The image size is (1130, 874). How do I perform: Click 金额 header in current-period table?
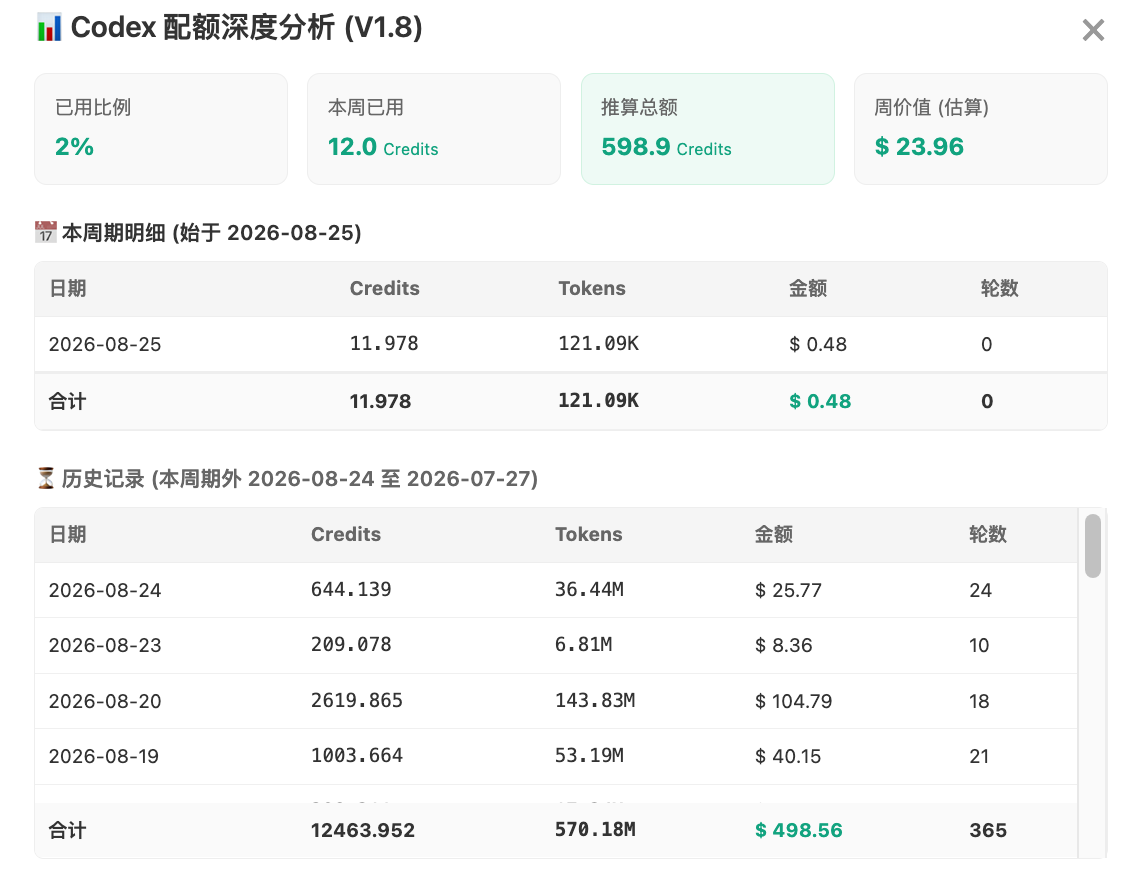tap(808, 288)
